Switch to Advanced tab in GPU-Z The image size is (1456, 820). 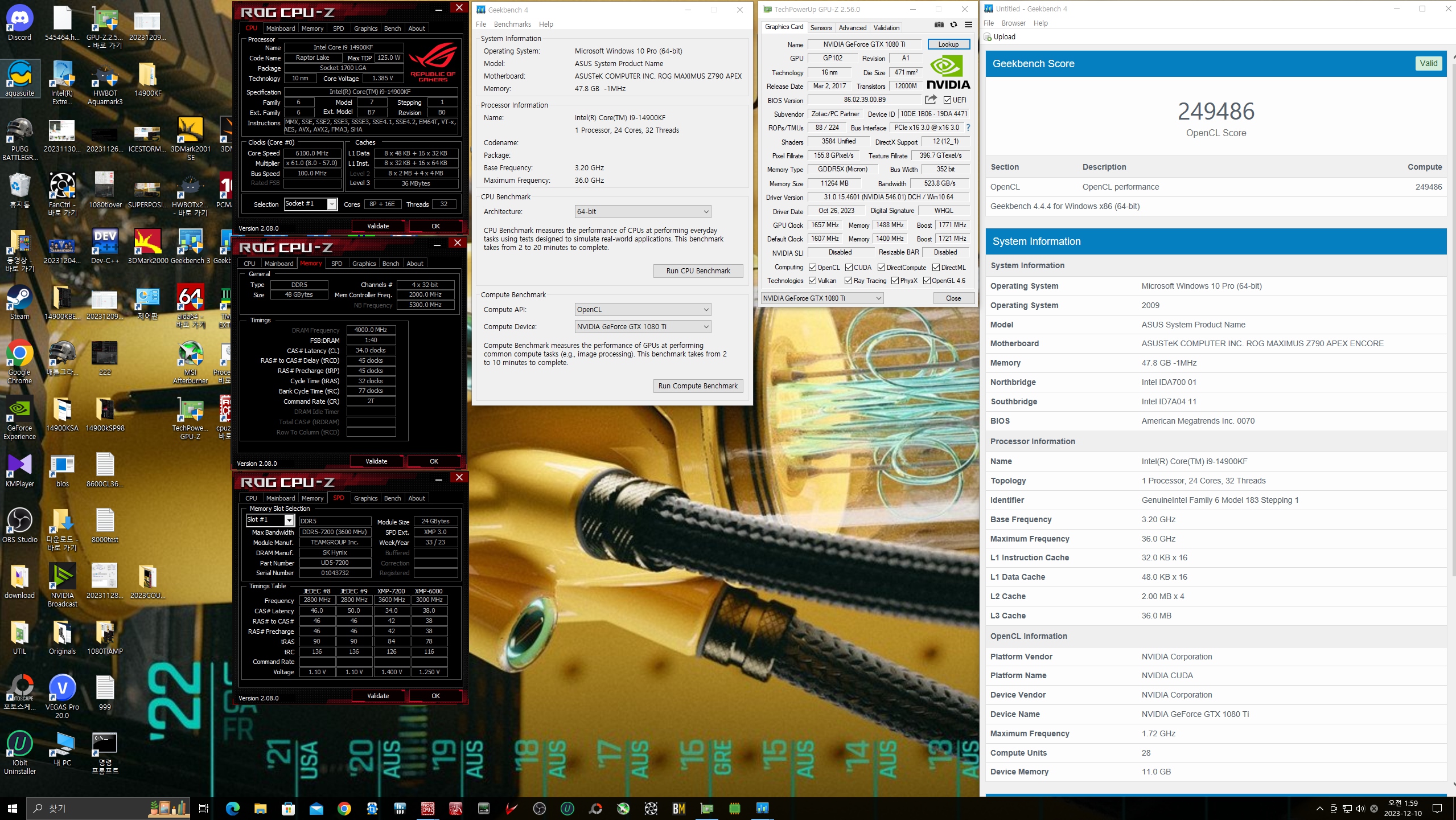click(852, 27)
